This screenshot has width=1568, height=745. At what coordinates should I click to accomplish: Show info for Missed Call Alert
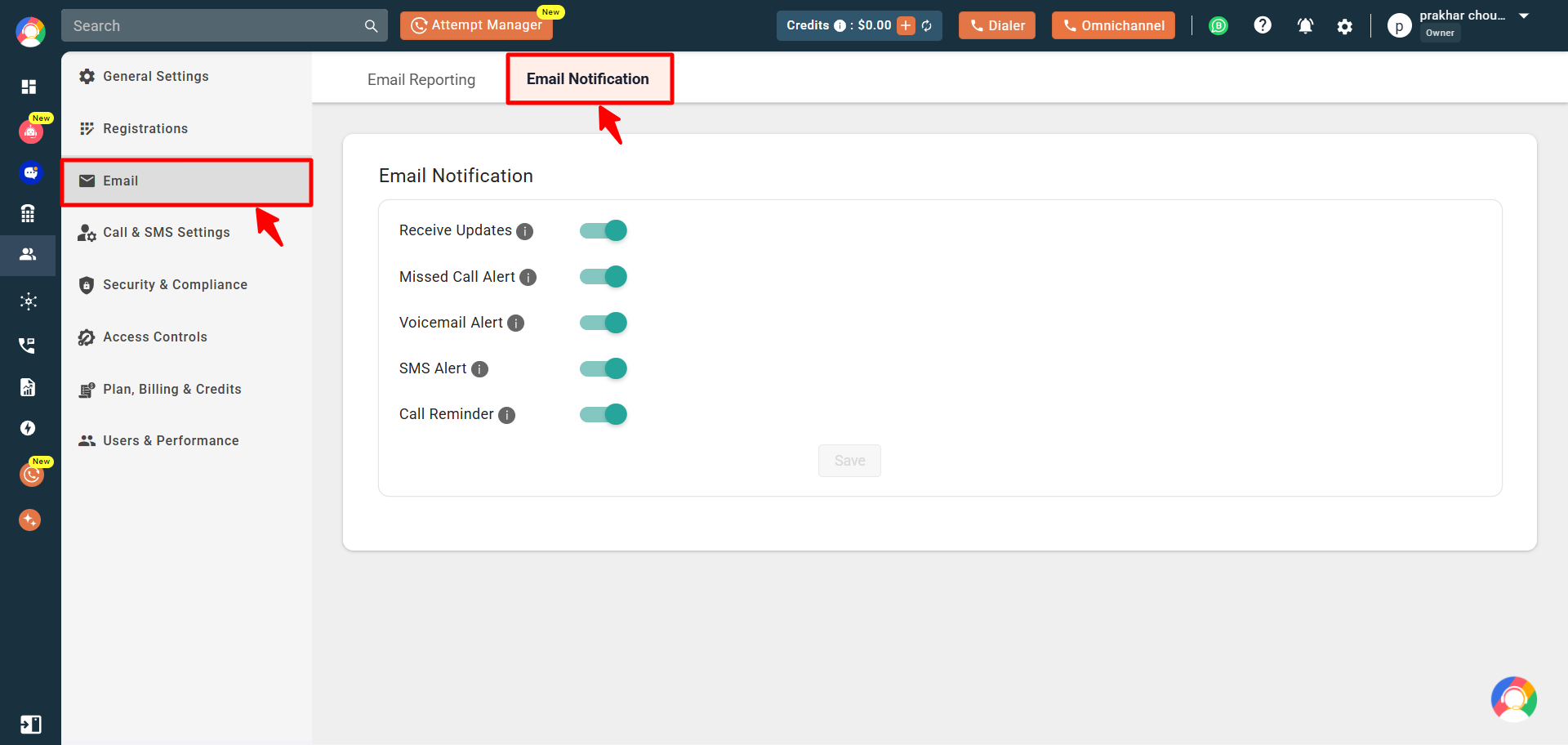point(528,278)
